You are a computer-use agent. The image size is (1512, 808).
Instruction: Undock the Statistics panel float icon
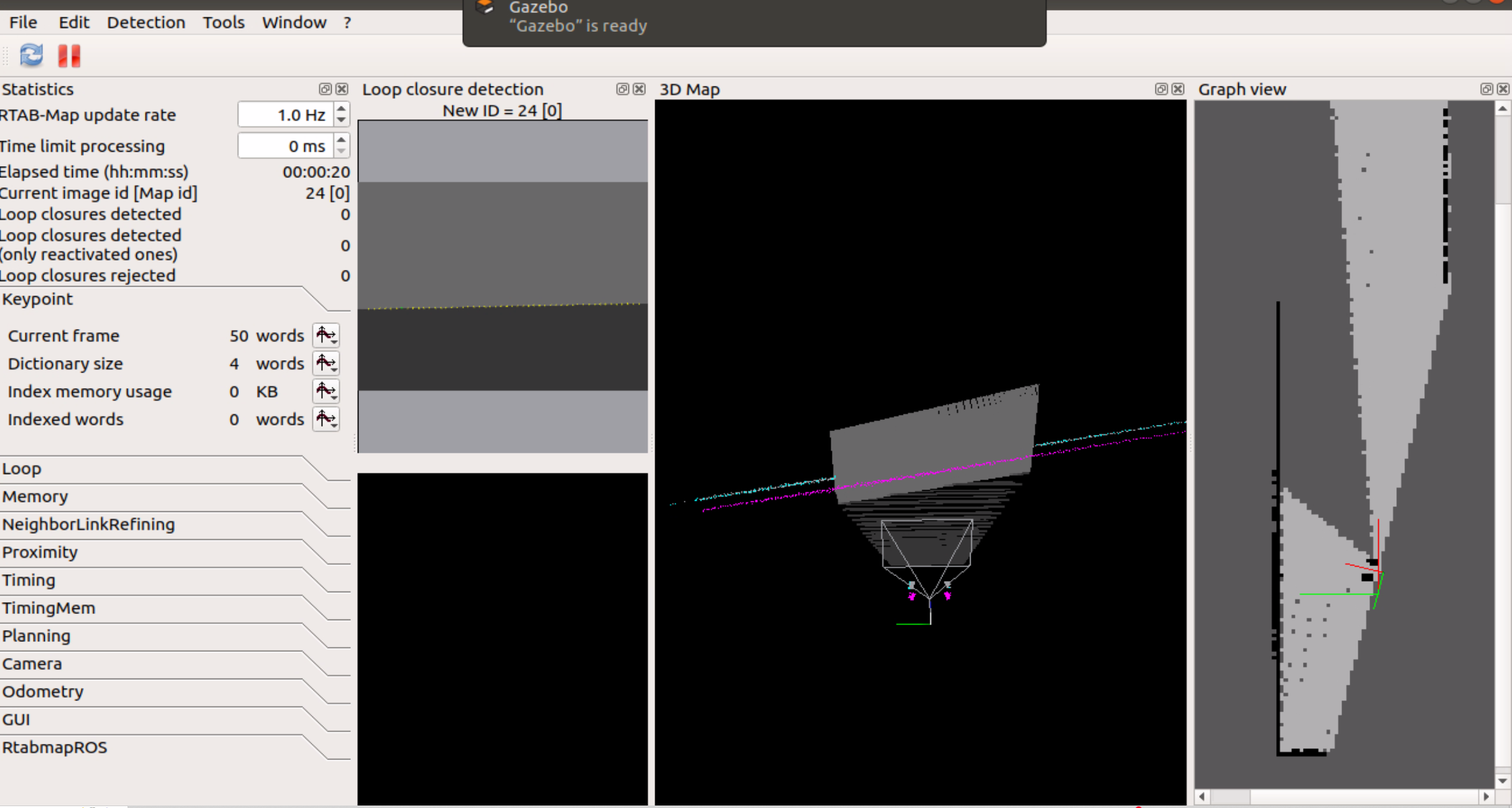pyautogui.click(x=325, y=89)
